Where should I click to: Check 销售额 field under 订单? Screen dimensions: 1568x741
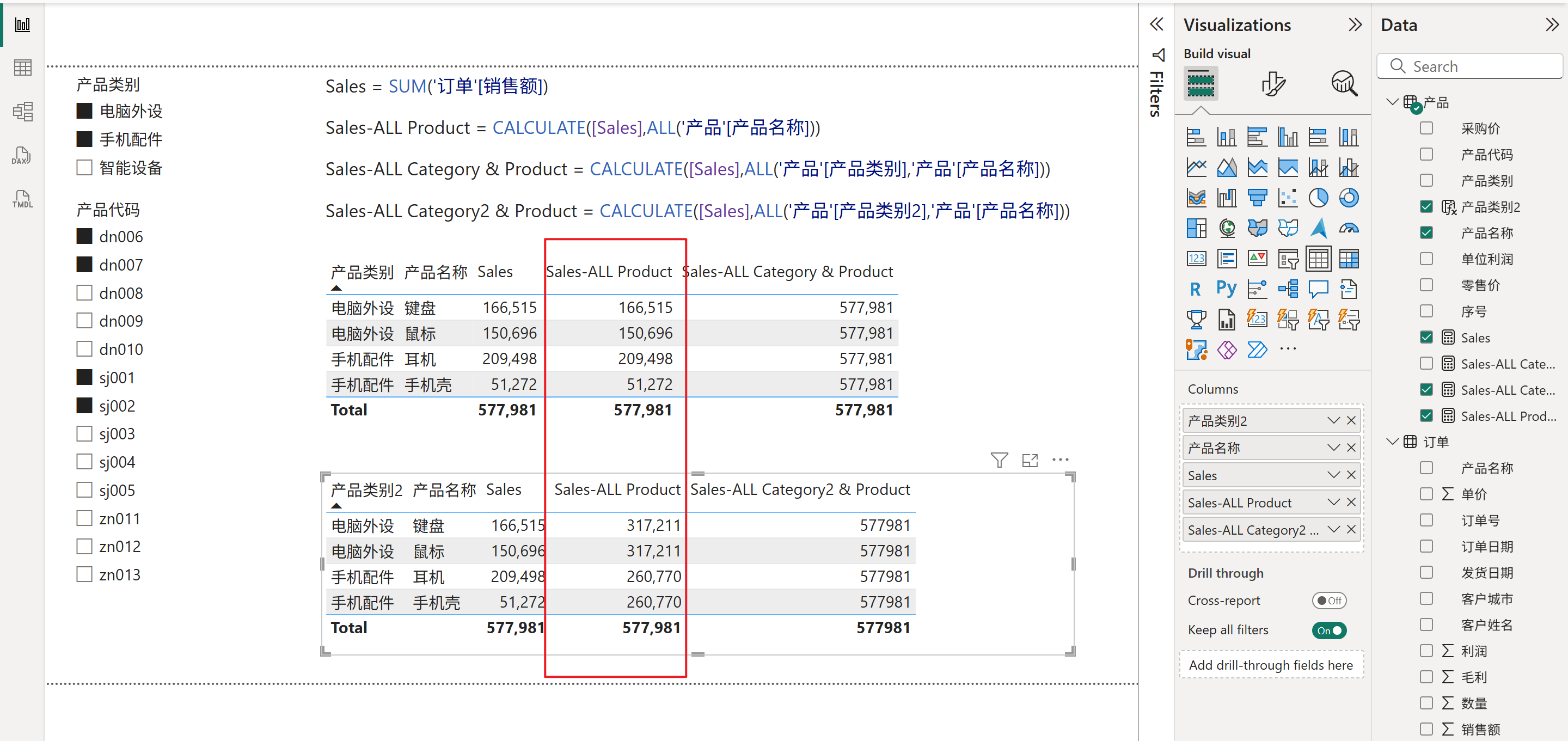[x=1426, y=729]
